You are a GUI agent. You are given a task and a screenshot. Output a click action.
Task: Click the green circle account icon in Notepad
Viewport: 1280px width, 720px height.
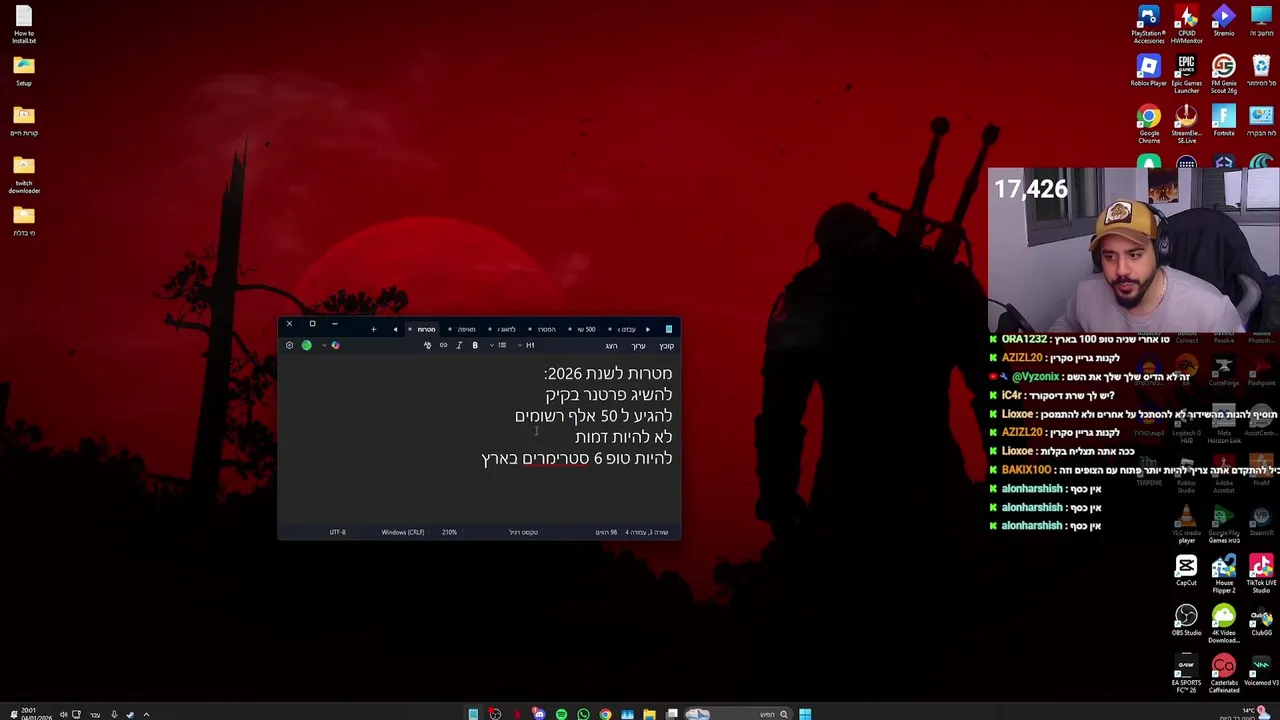click(306, 345)
